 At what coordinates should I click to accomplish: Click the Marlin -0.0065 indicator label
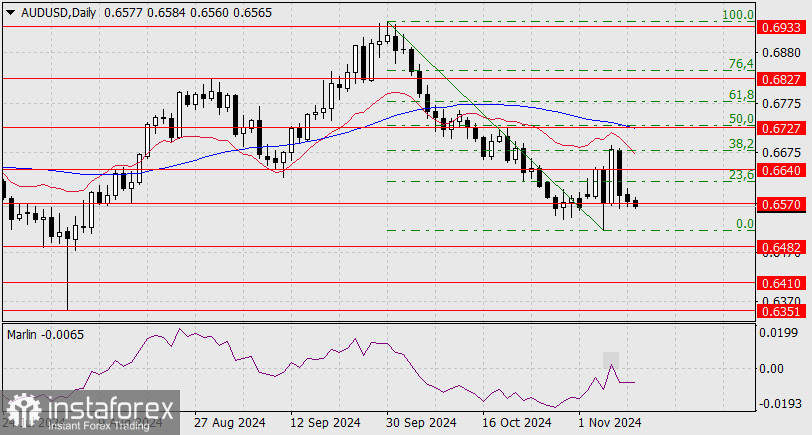(46, 335)
